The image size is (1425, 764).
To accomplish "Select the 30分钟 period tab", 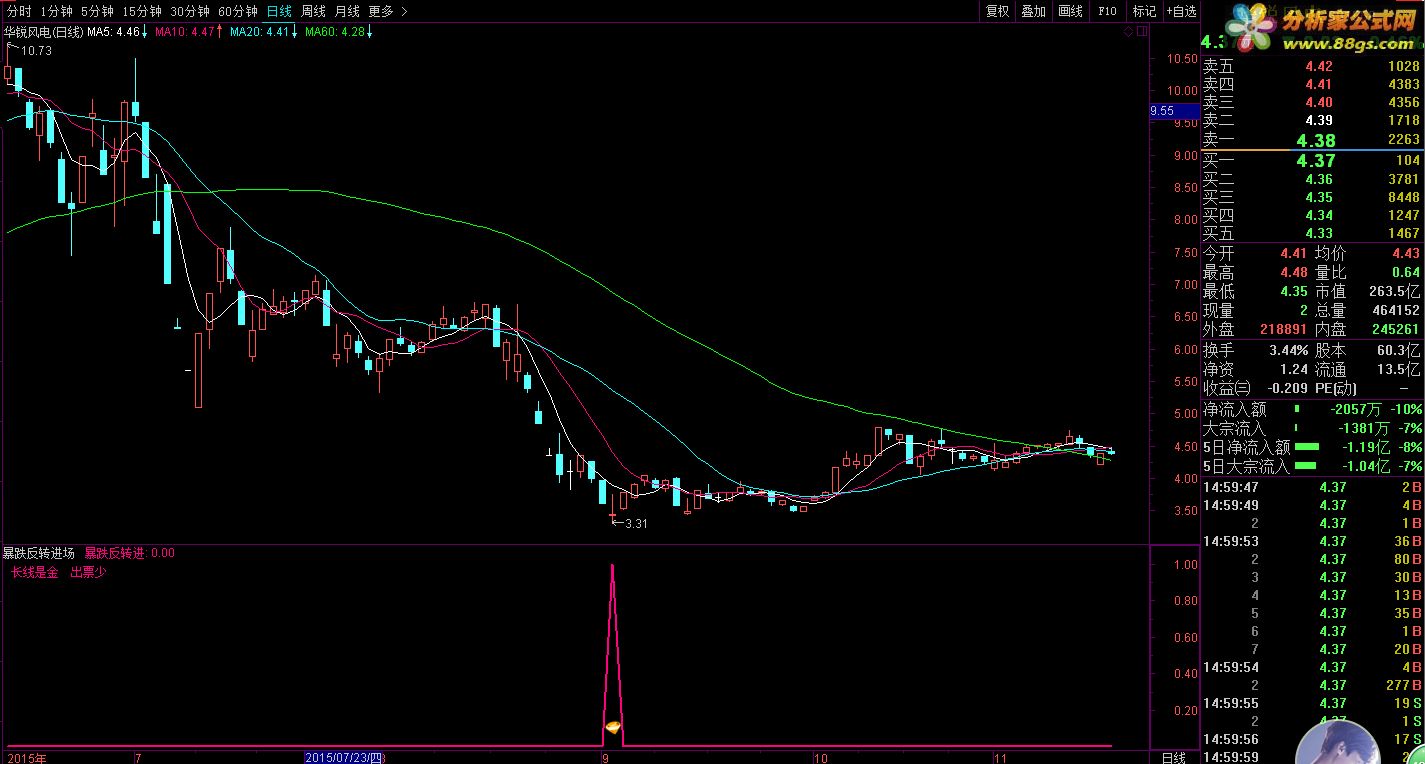I will [x=190, y=11].
